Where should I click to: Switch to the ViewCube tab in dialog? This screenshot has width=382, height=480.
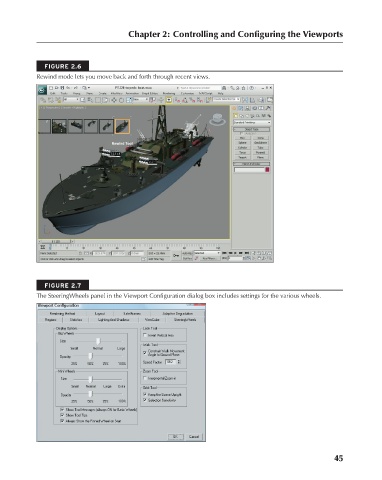[x=152, y=320]
